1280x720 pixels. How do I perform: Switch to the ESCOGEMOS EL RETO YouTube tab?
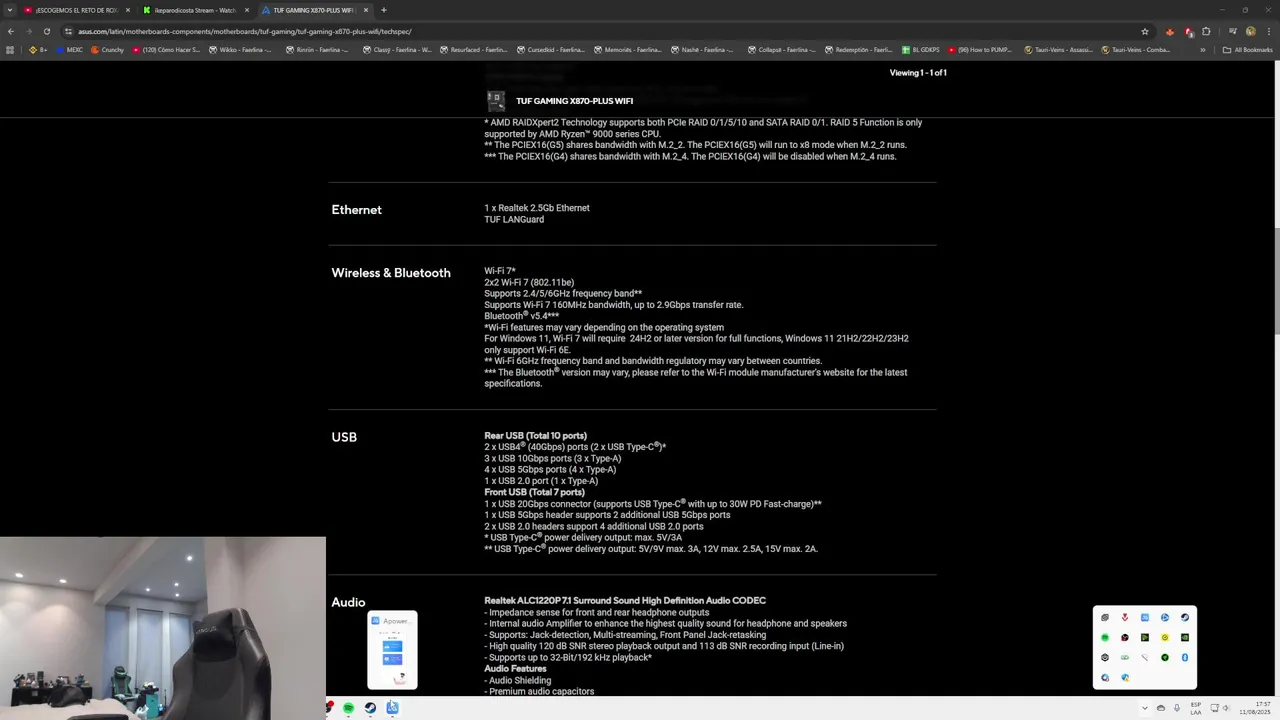78,10
